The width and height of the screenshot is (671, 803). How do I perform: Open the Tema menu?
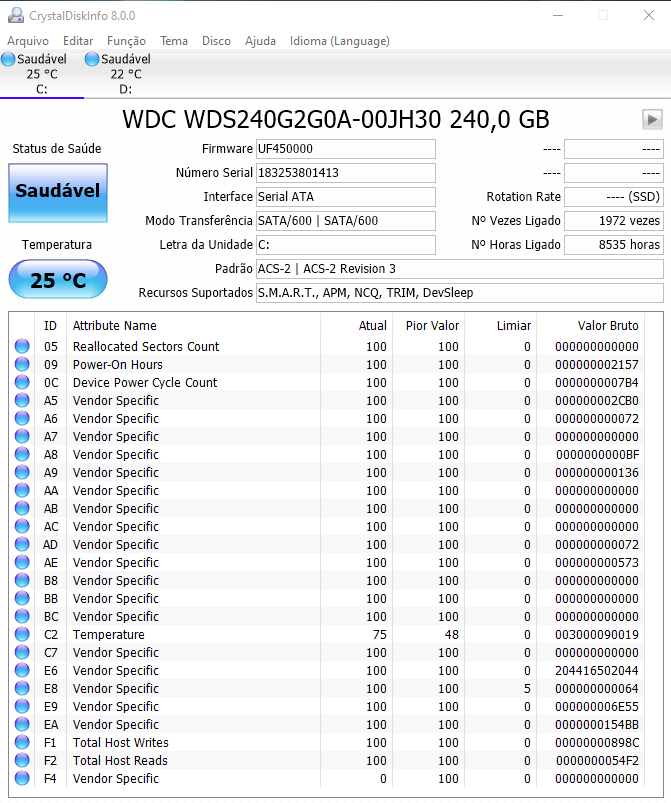[174, 41]
